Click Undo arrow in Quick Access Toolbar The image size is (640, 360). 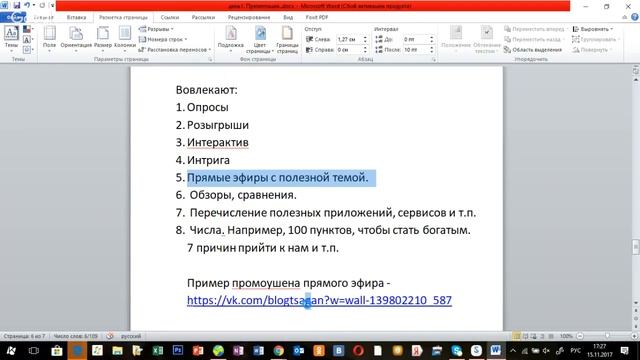click(27, 5)
